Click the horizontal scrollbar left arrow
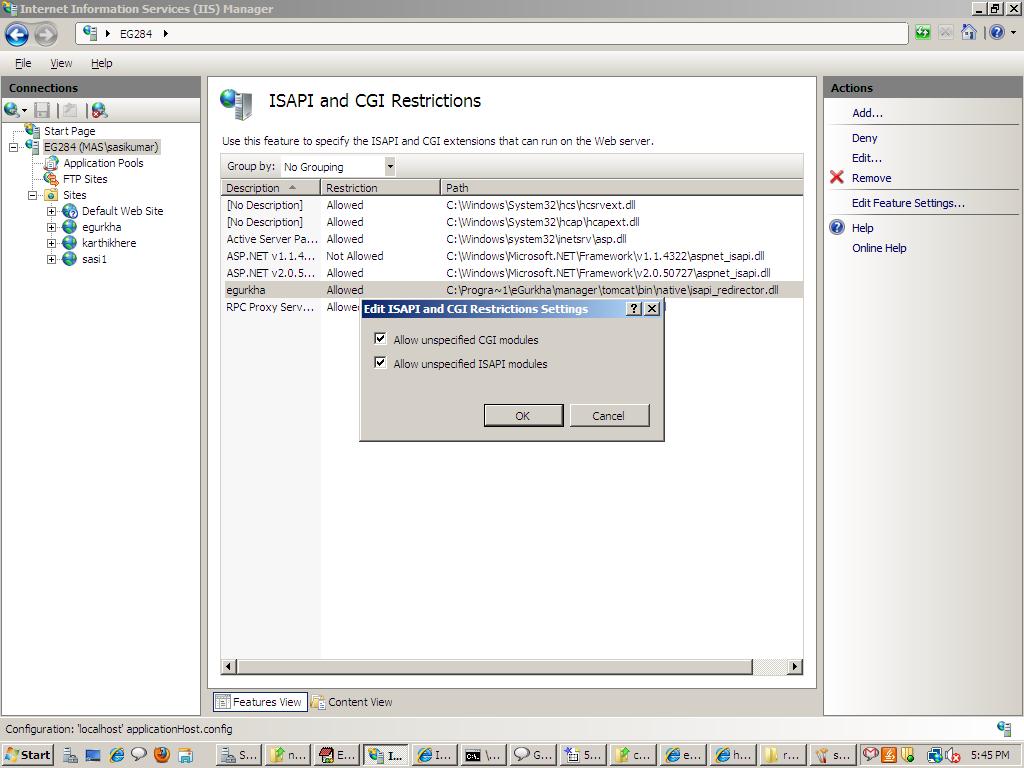 tap(229, 667)
